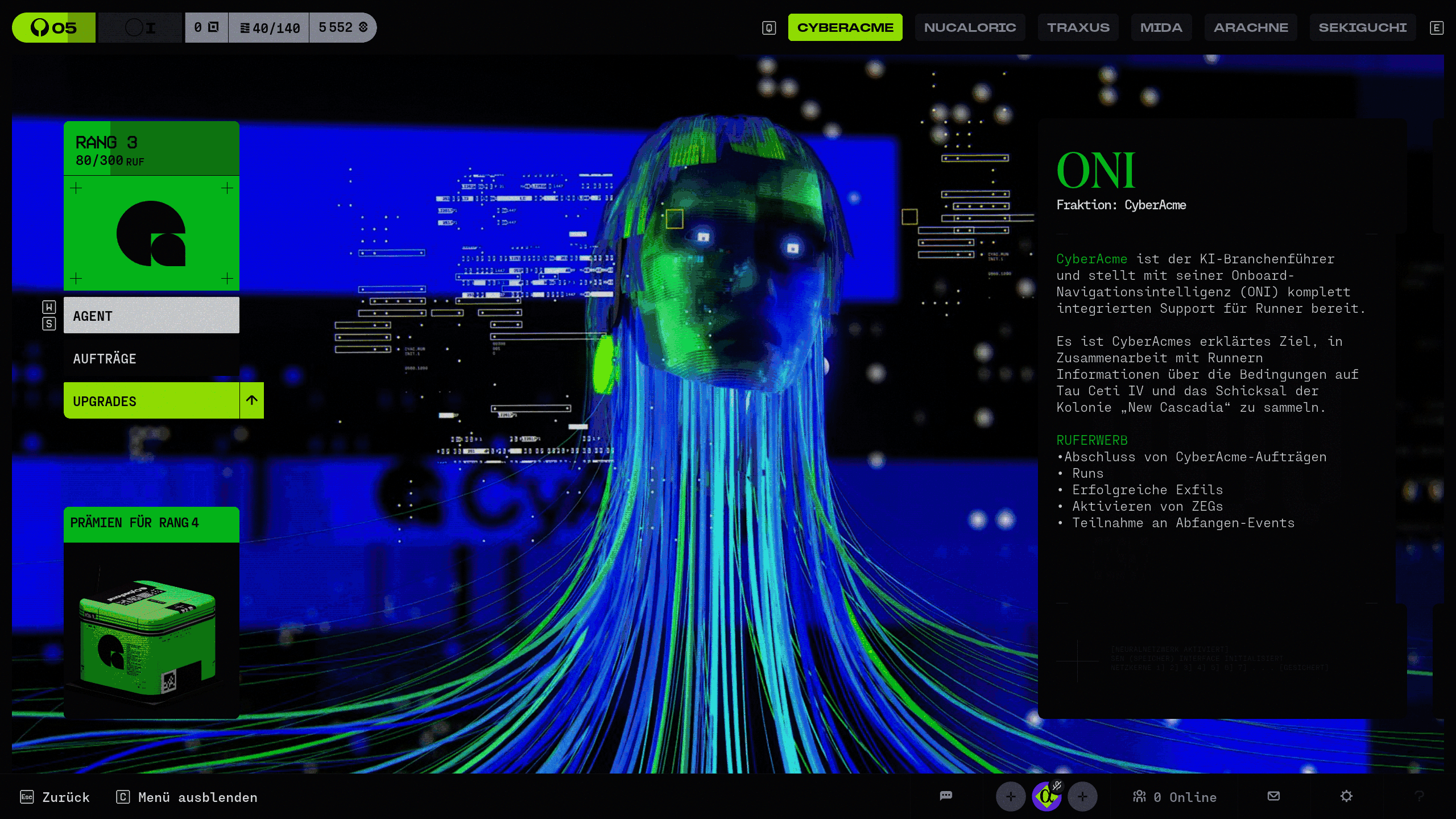
Task: Click the question mark help icon
Action: coord(1419,796)
